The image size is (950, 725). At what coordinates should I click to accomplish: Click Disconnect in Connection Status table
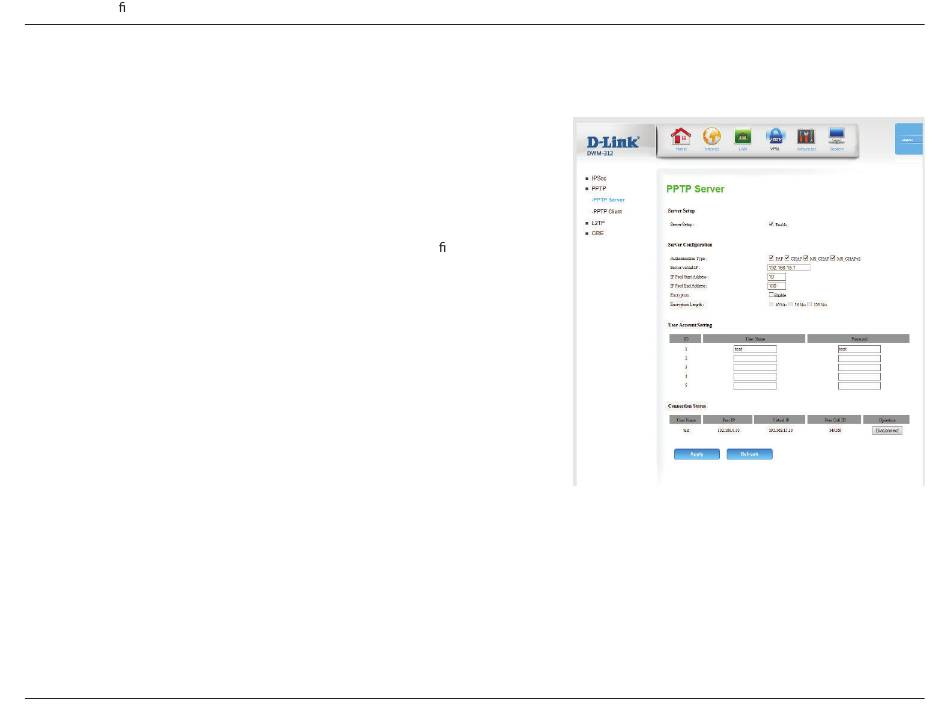886,430
